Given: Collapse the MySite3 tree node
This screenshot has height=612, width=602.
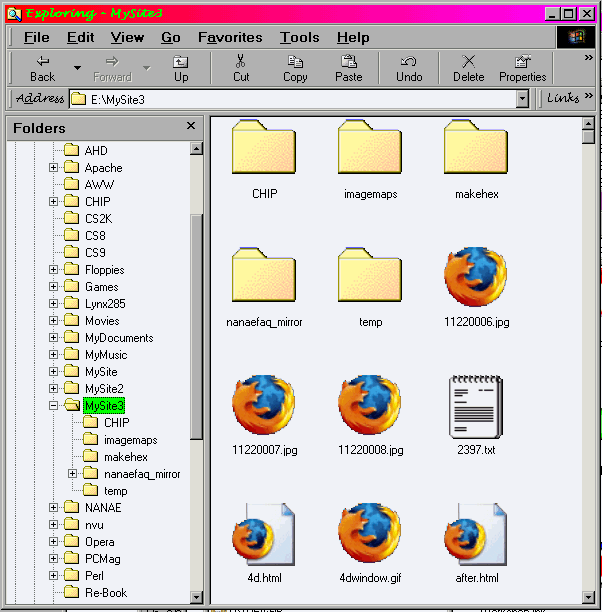Looking at the screenshot, I should pos(54,406).
